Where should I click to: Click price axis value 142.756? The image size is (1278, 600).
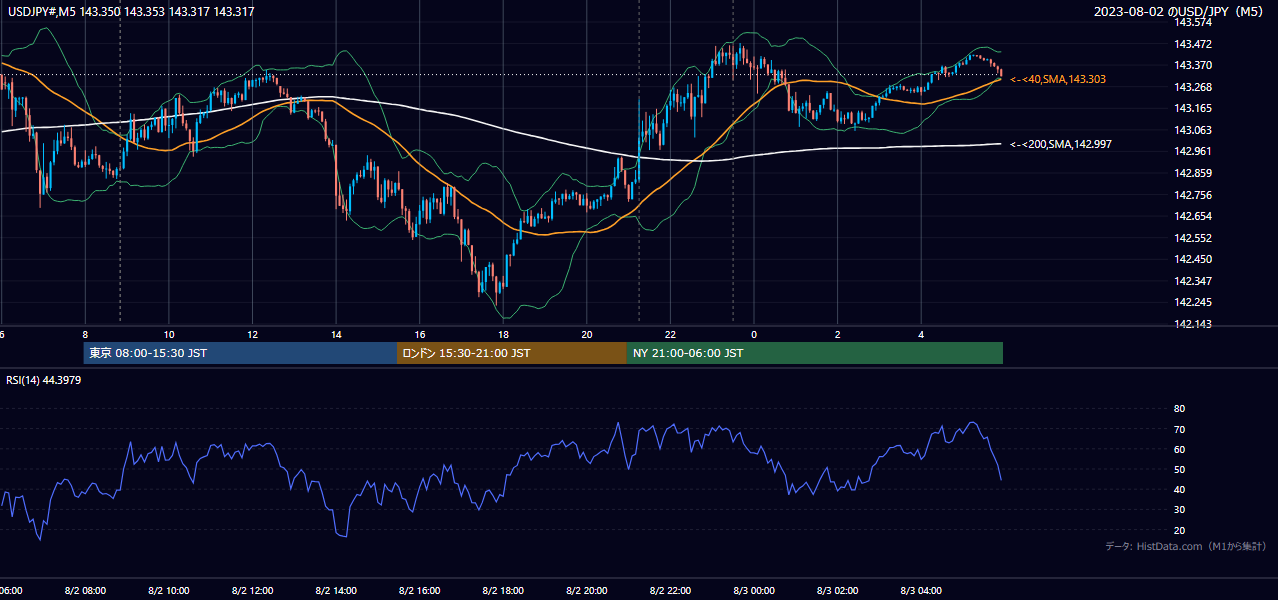coord(1193,195)
